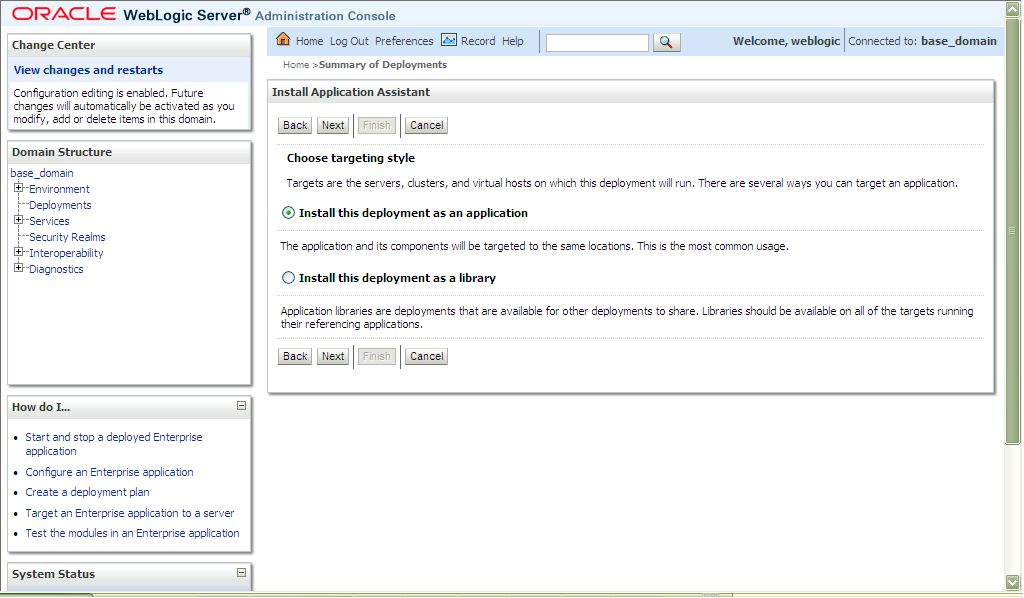This screenshot has height=598, width=1024.
Task: Click the top Cancel button
Action: click(x=426, y=125)
